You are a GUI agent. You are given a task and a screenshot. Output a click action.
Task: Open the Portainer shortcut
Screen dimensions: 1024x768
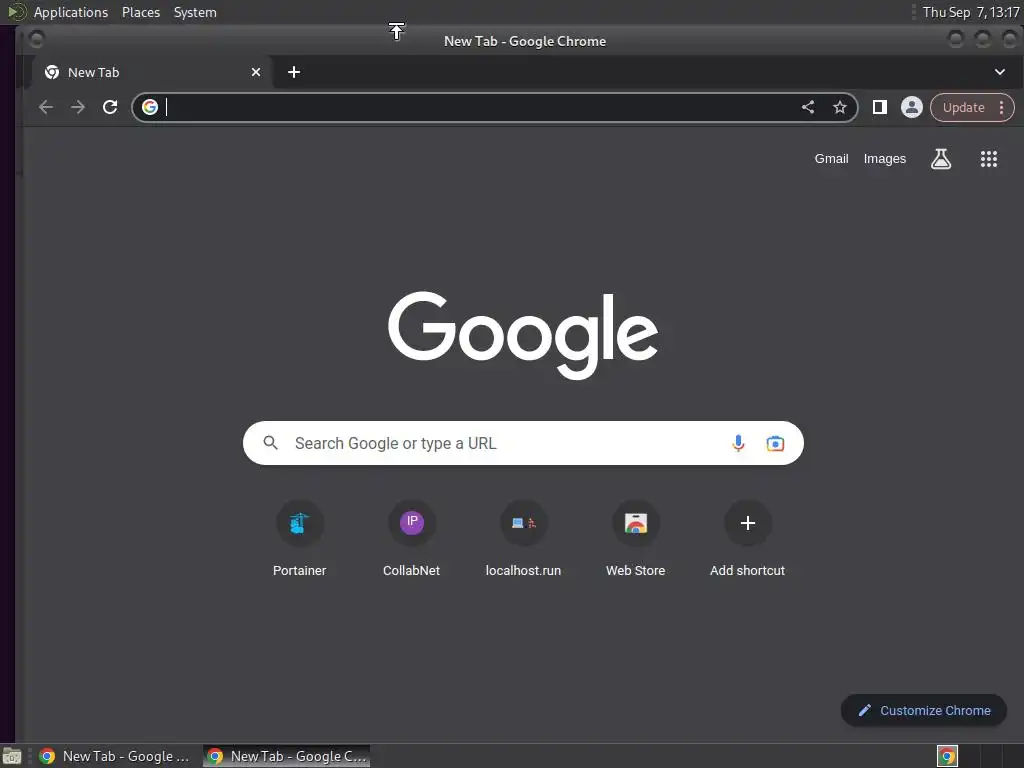tap(300, 539)
